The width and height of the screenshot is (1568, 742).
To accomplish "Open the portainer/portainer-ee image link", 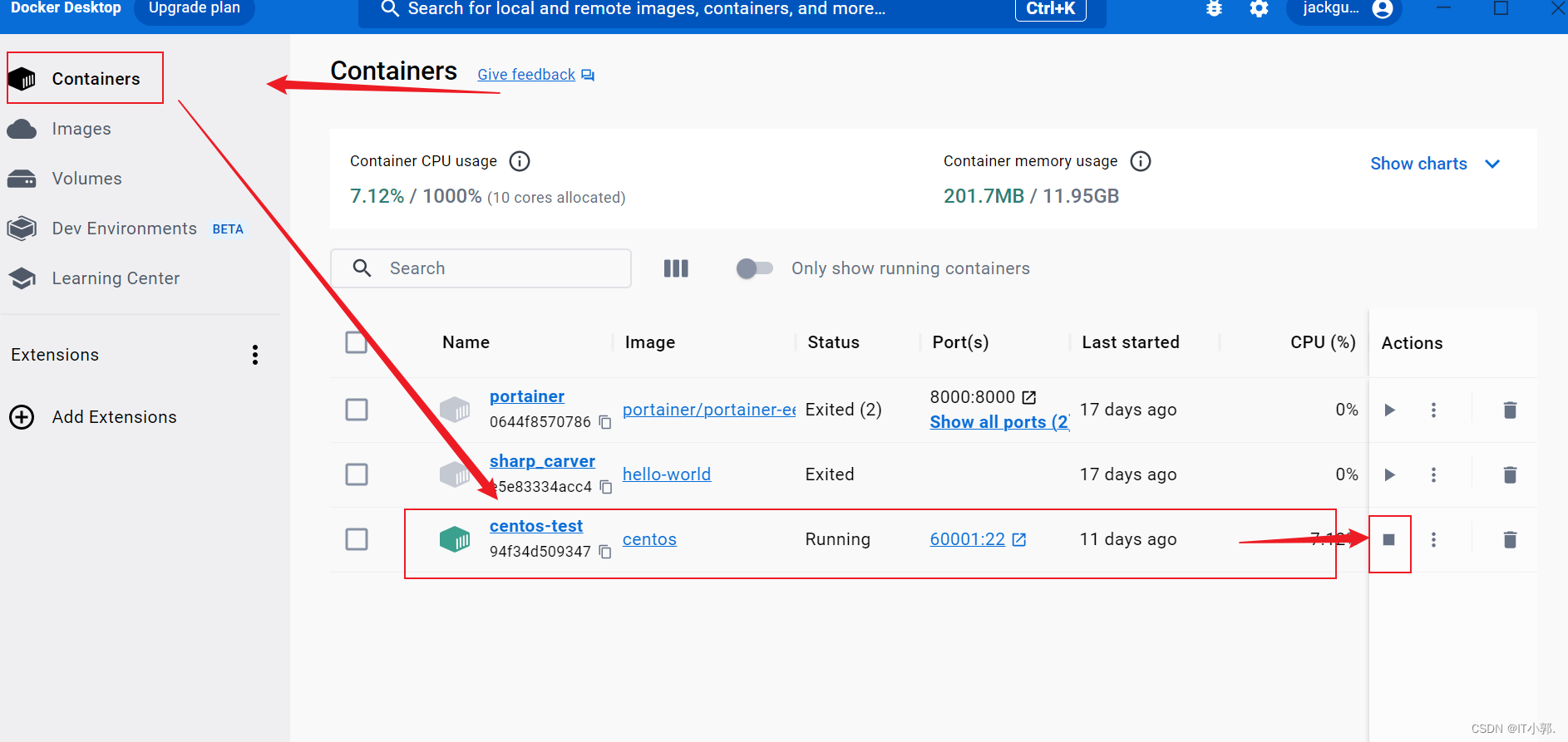I will point(709,410).
